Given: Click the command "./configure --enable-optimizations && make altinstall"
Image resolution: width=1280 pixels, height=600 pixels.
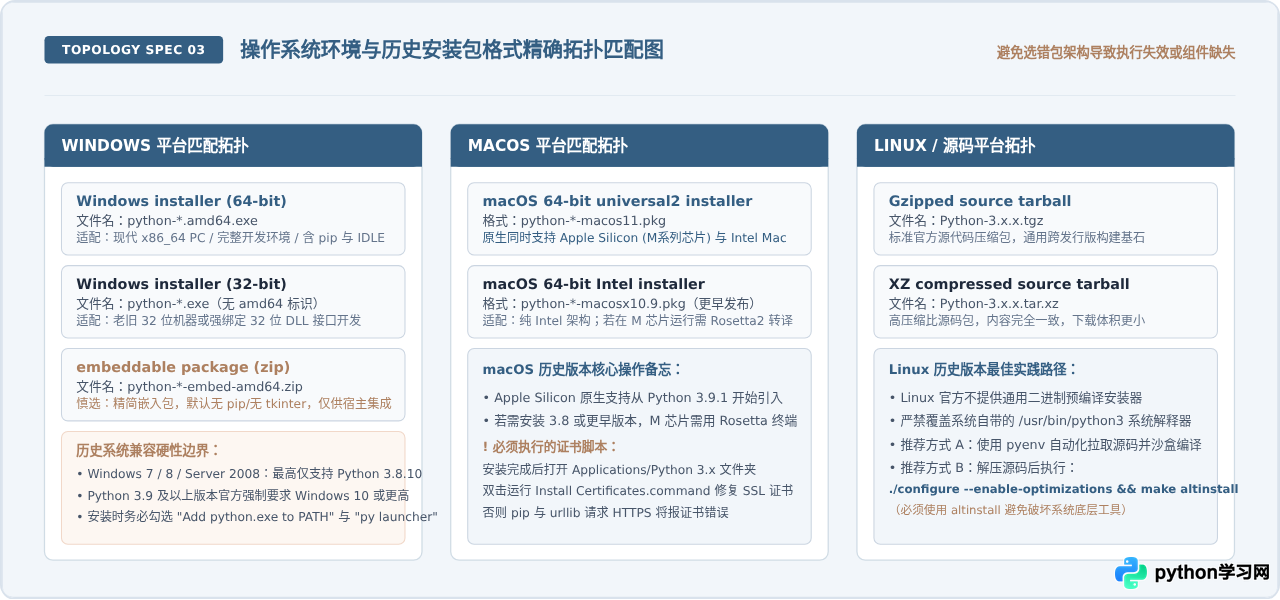Looking at the screenshot, I should [x=1064, y=489].
